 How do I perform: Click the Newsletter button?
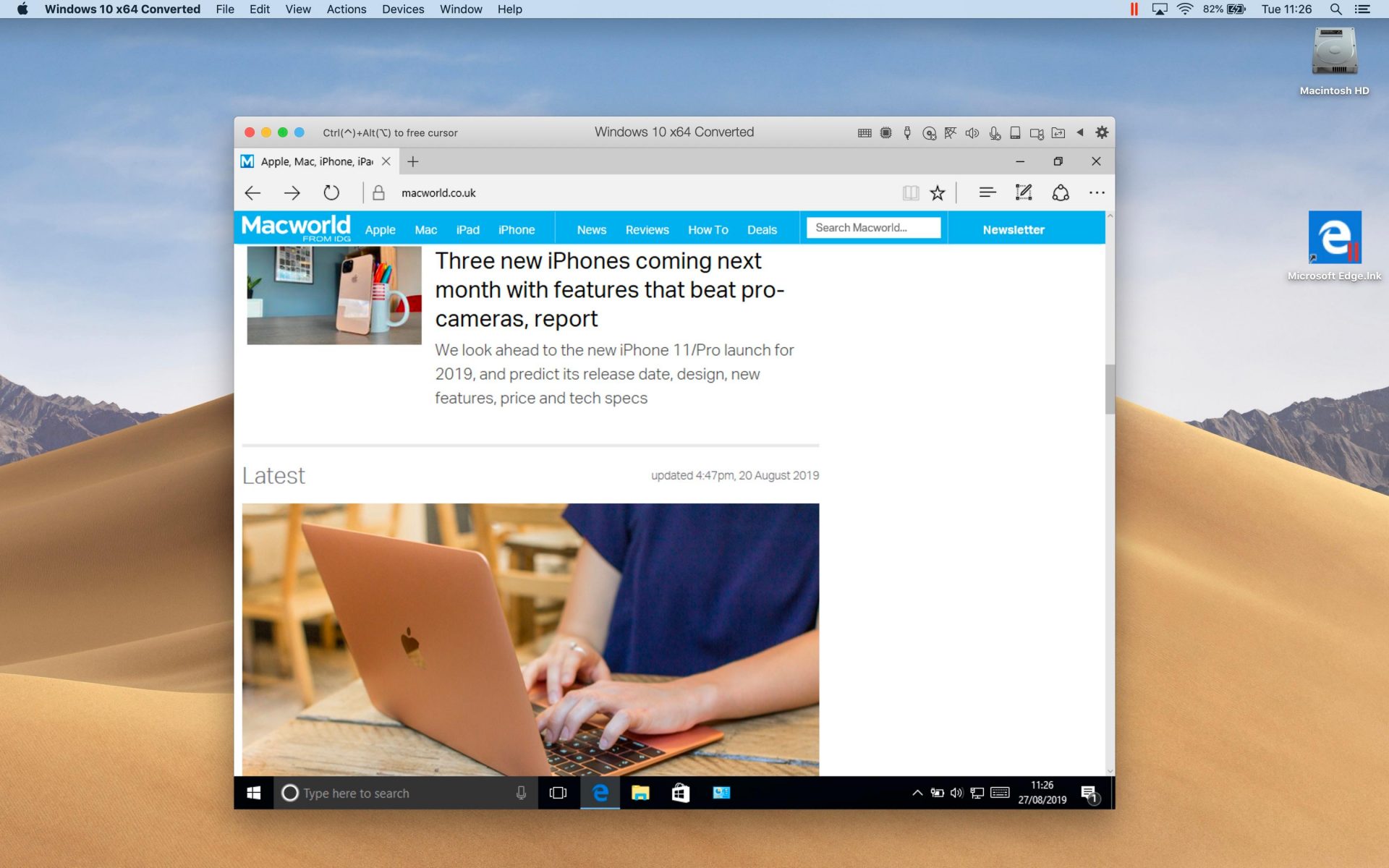(x=1014, y=229)
